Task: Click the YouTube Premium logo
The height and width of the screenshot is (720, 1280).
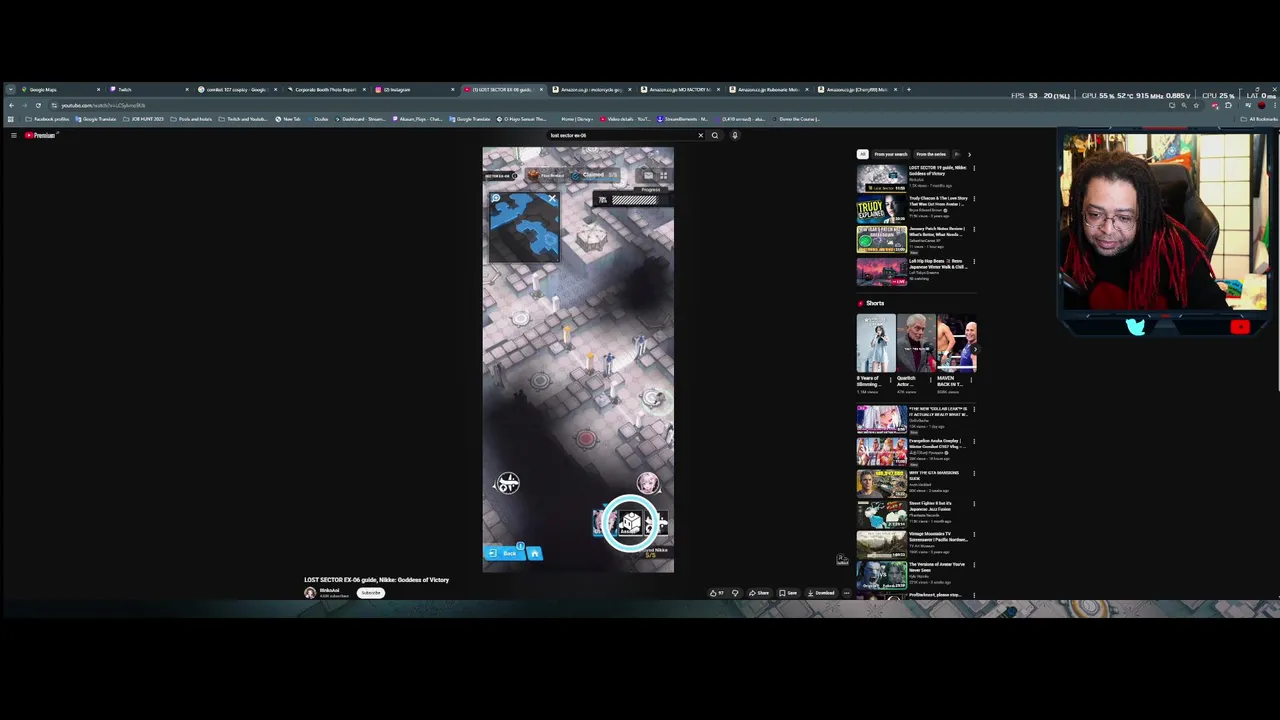Action: [x=41, y=135]
